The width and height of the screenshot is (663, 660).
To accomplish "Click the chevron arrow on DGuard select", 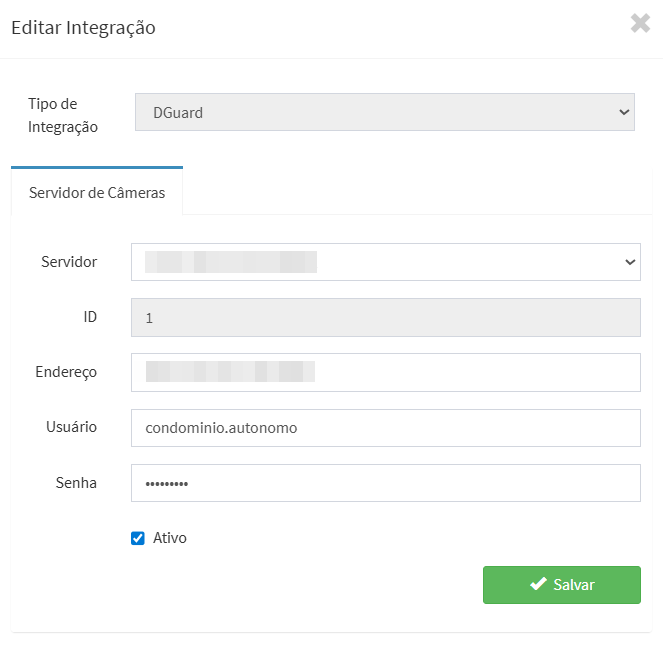I will [624, 113].
